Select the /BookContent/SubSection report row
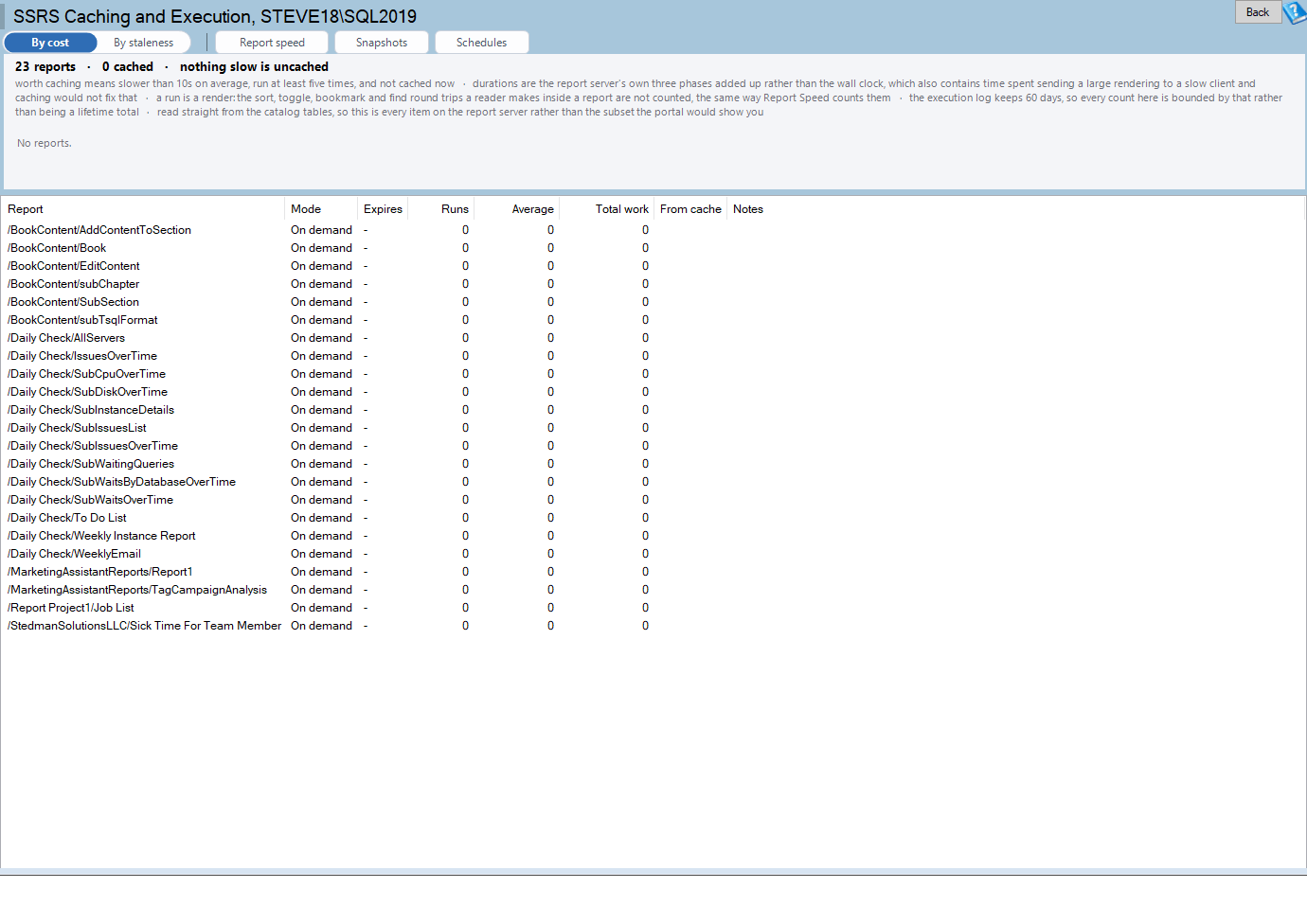The height and width of the screenshot is (924, 1307). (653, 302)
